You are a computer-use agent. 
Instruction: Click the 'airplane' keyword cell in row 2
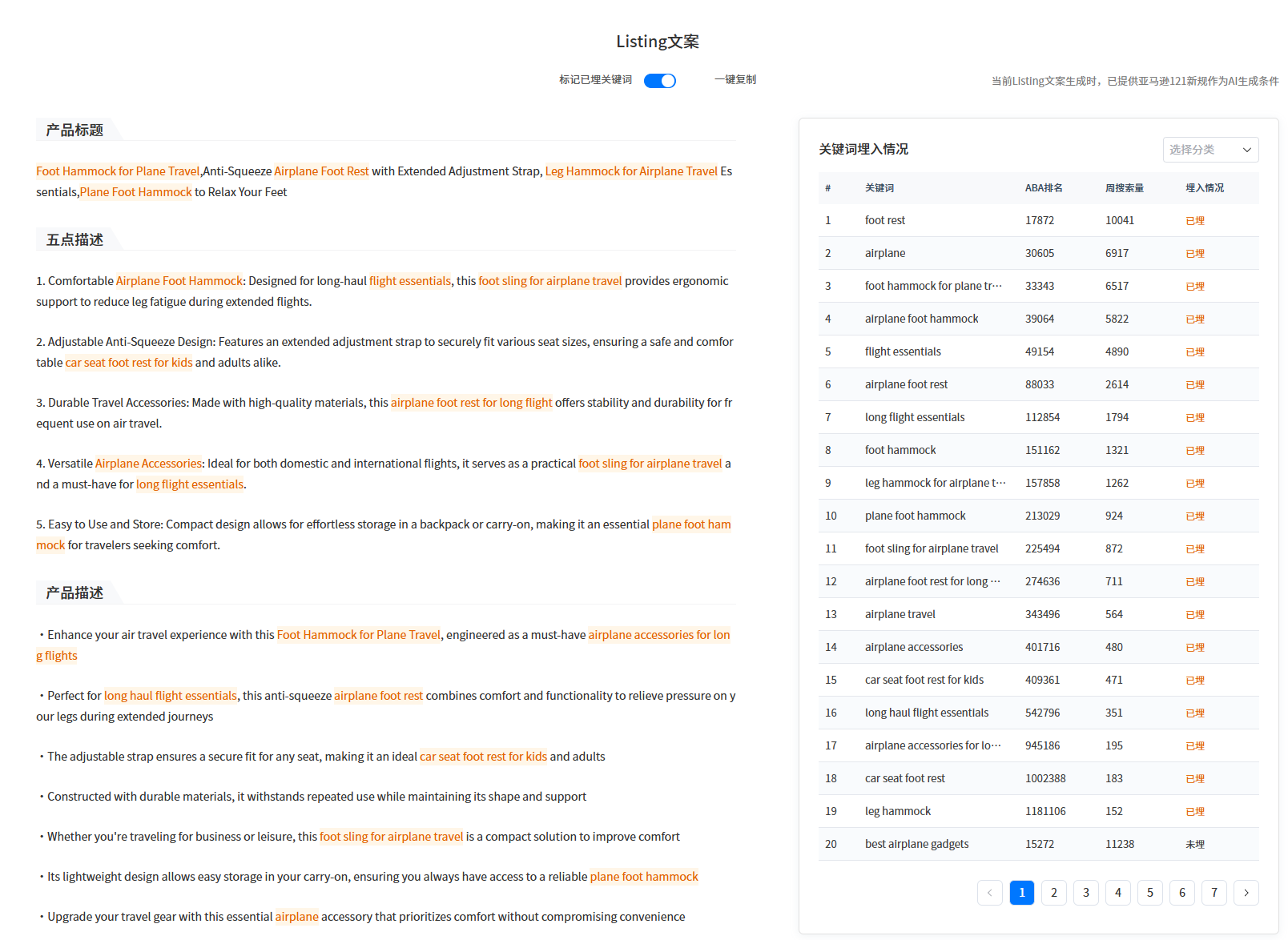(x=885, y=253)
